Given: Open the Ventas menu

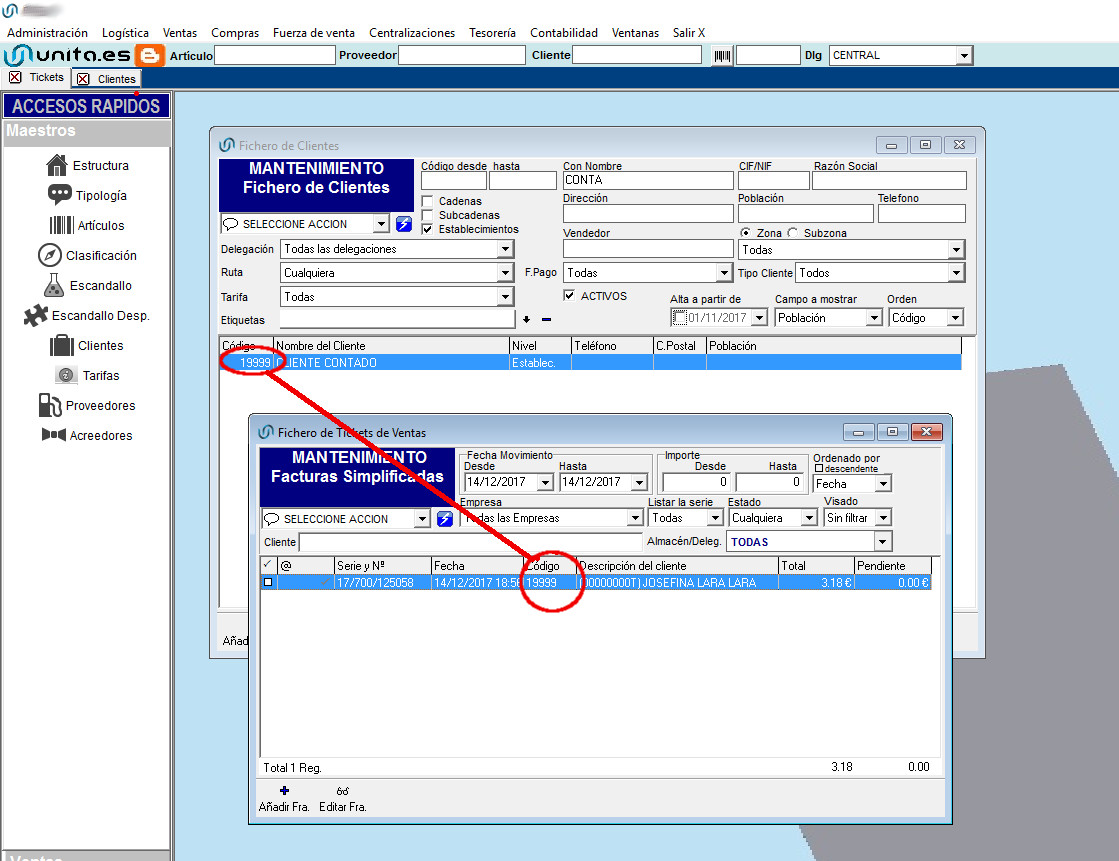Looking at the screenshot, I should coord(180,33).
